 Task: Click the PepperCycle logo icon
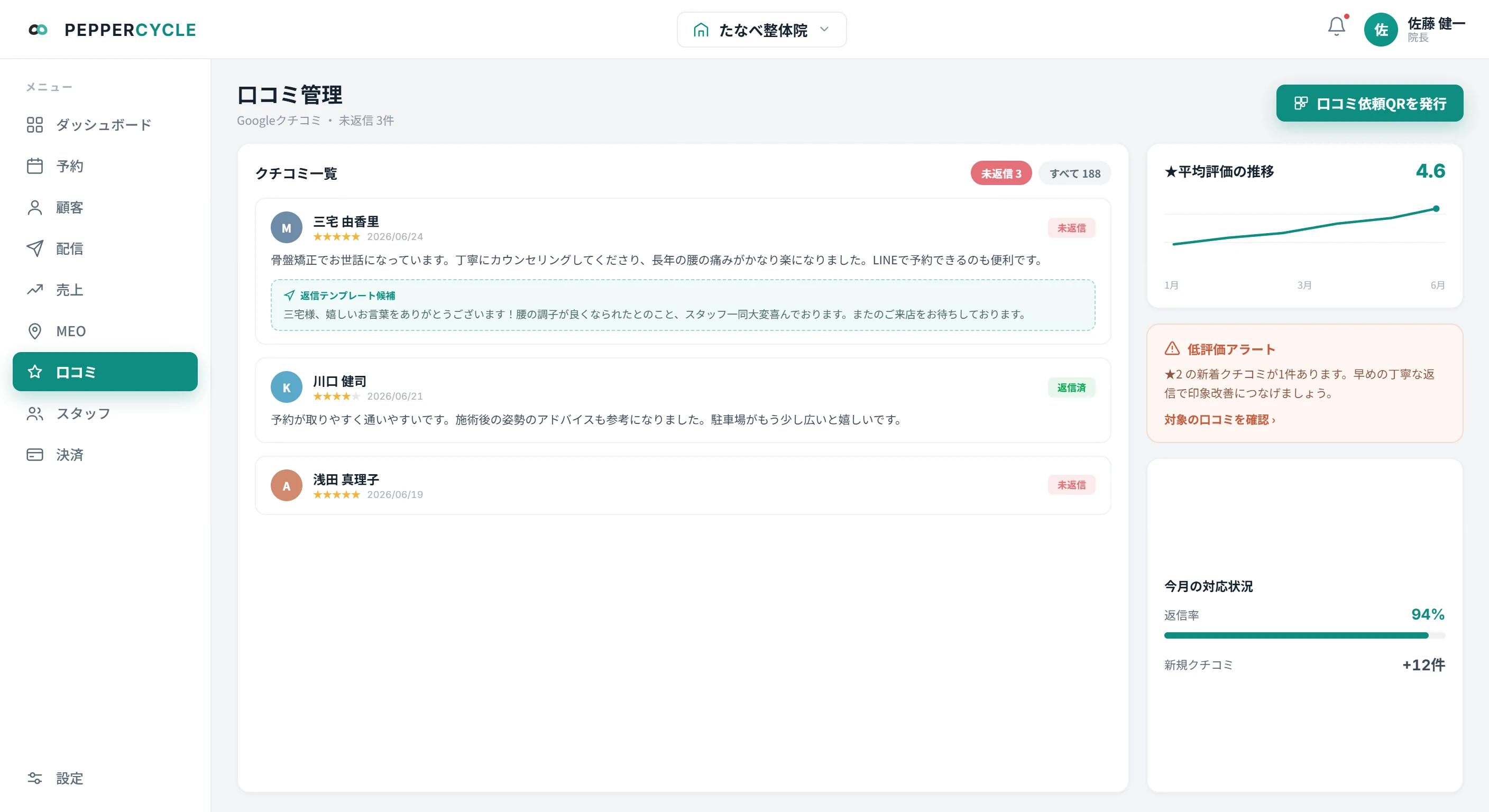pyautogui.click(x=38, y=30)
